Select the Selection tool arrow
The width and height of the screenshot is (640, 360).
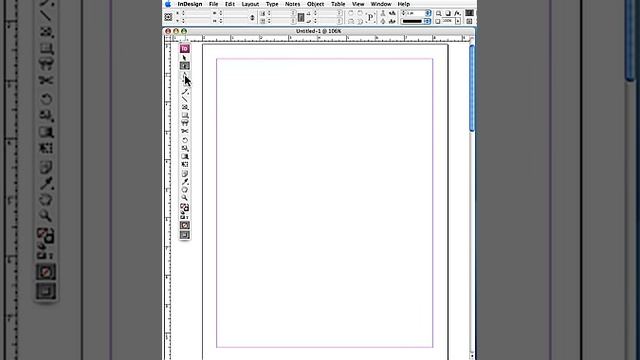[x=184, y=58]
